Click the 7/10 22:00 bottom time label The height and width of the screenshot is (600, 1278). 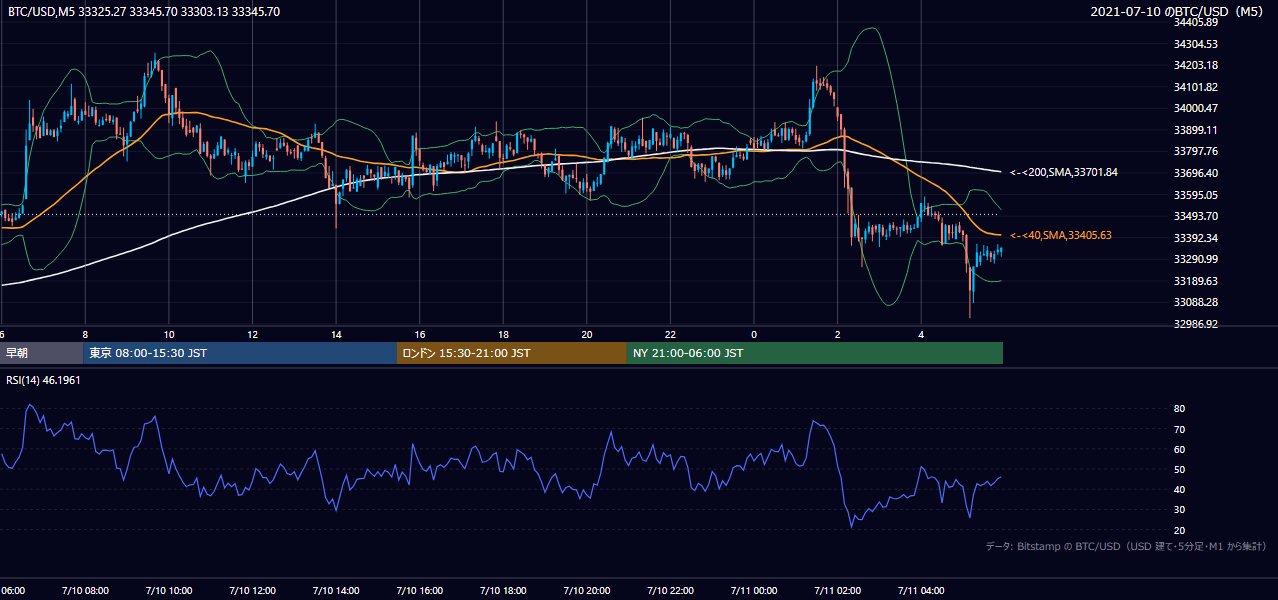[670, 590]
